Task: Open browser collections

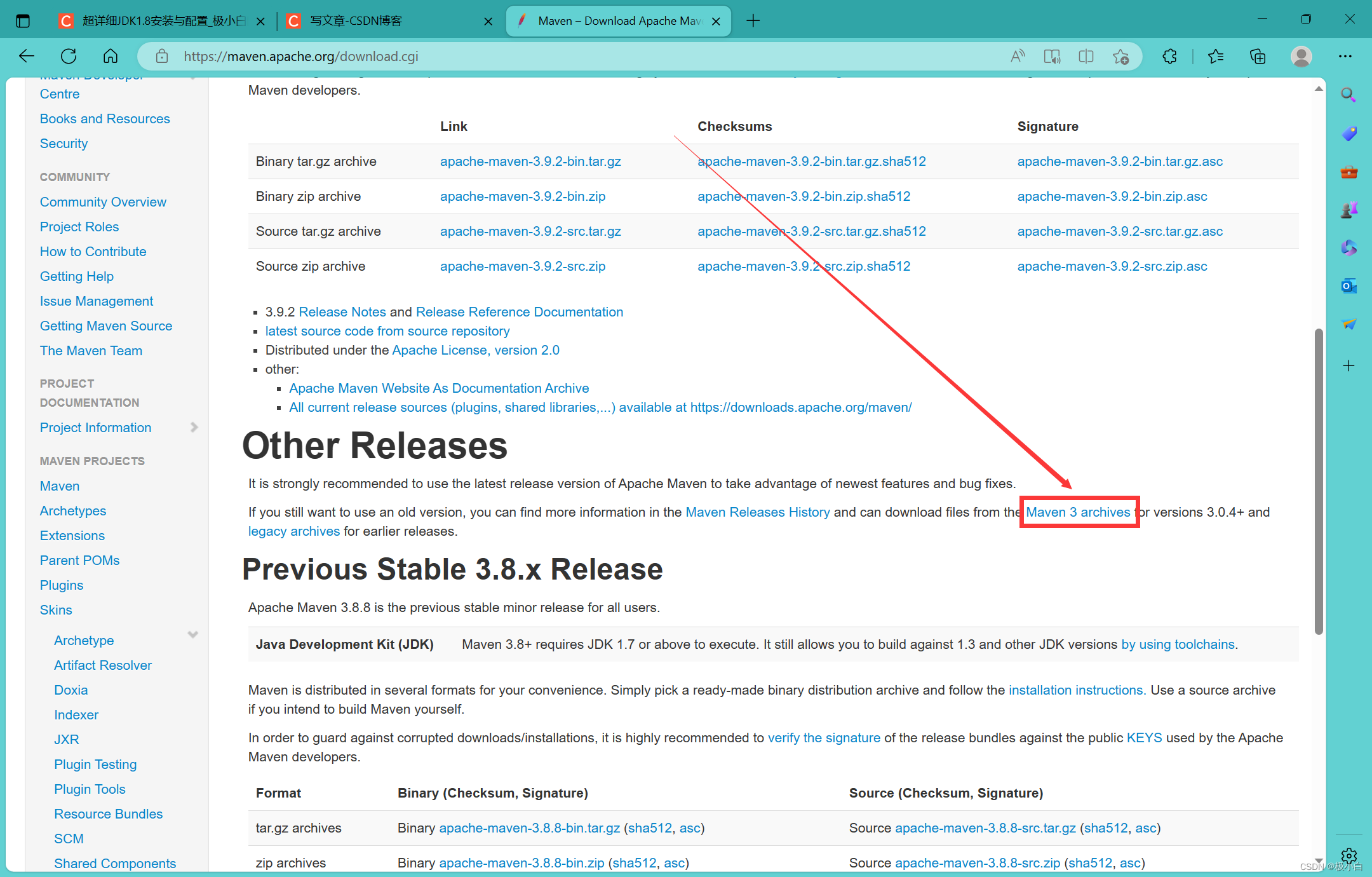Action: point(1258,57)
